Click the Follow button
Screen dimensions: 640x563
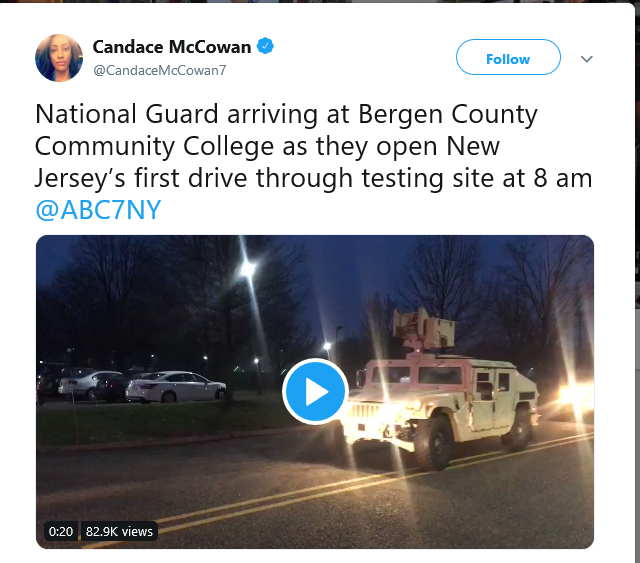click(508, 57)
